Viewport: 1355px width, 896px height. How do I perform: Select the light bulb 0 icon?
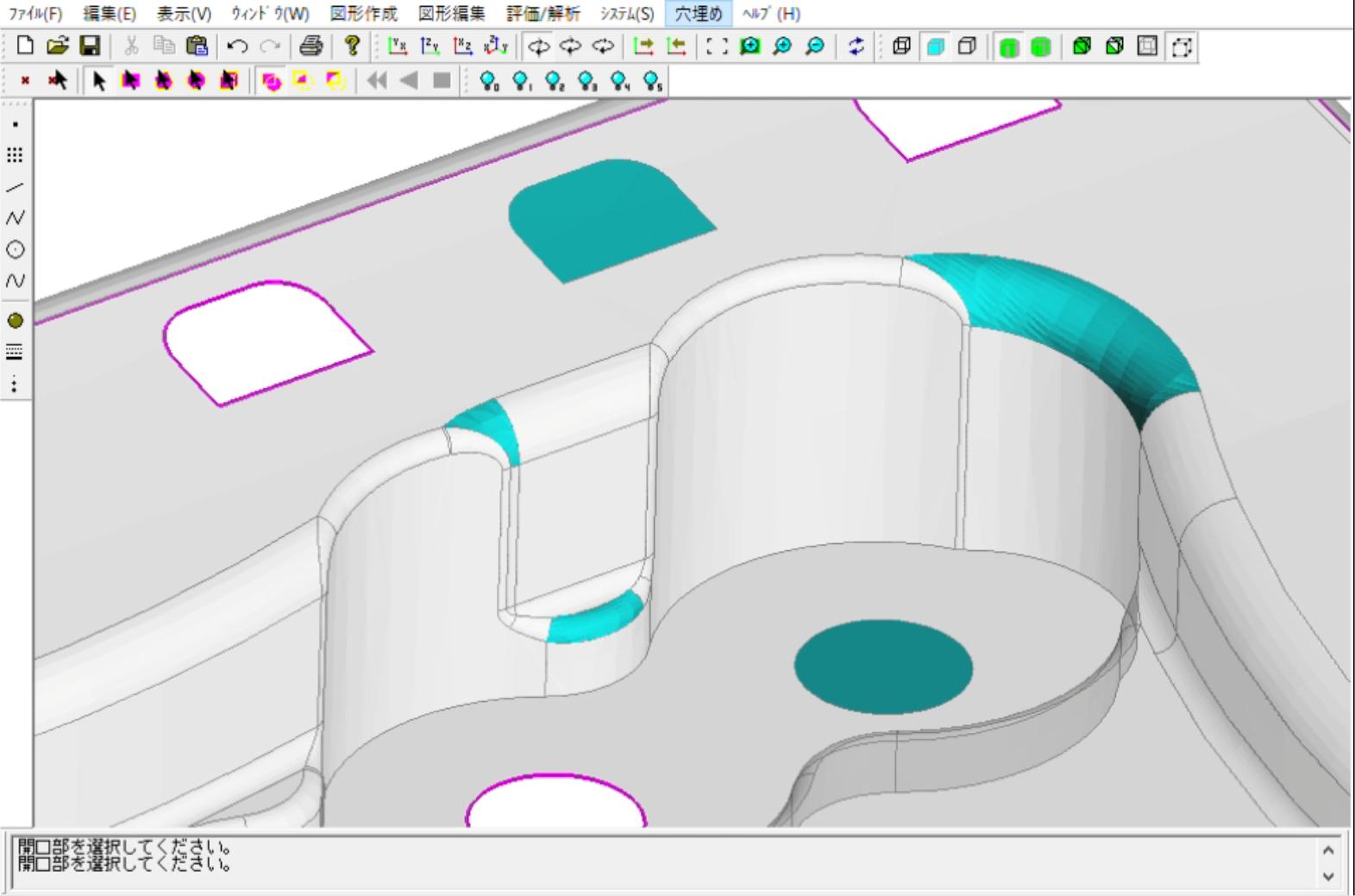click(x=489, y=81)
